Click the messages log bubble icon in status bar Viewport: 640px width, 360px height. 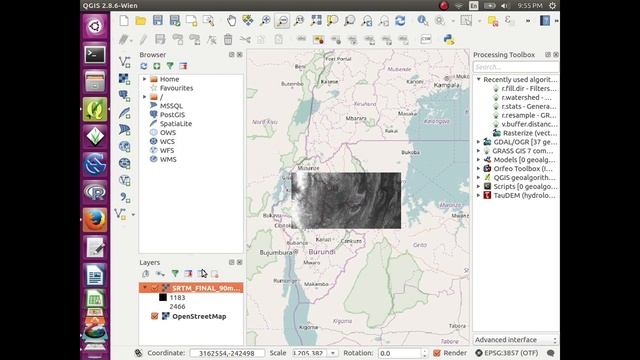pos(551,353)
